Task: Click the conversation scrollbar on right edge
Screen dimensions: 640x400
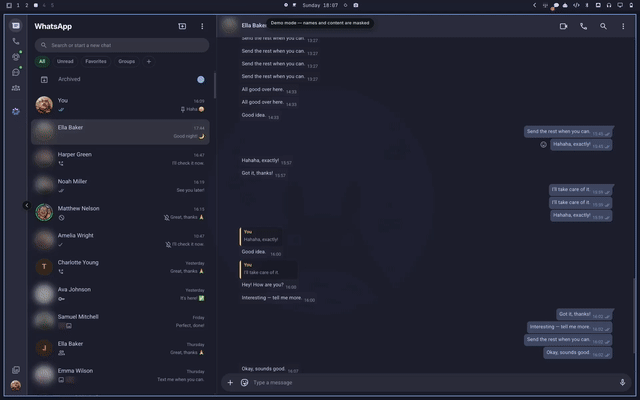Action: pyautogui.click(x=634, y=314)
